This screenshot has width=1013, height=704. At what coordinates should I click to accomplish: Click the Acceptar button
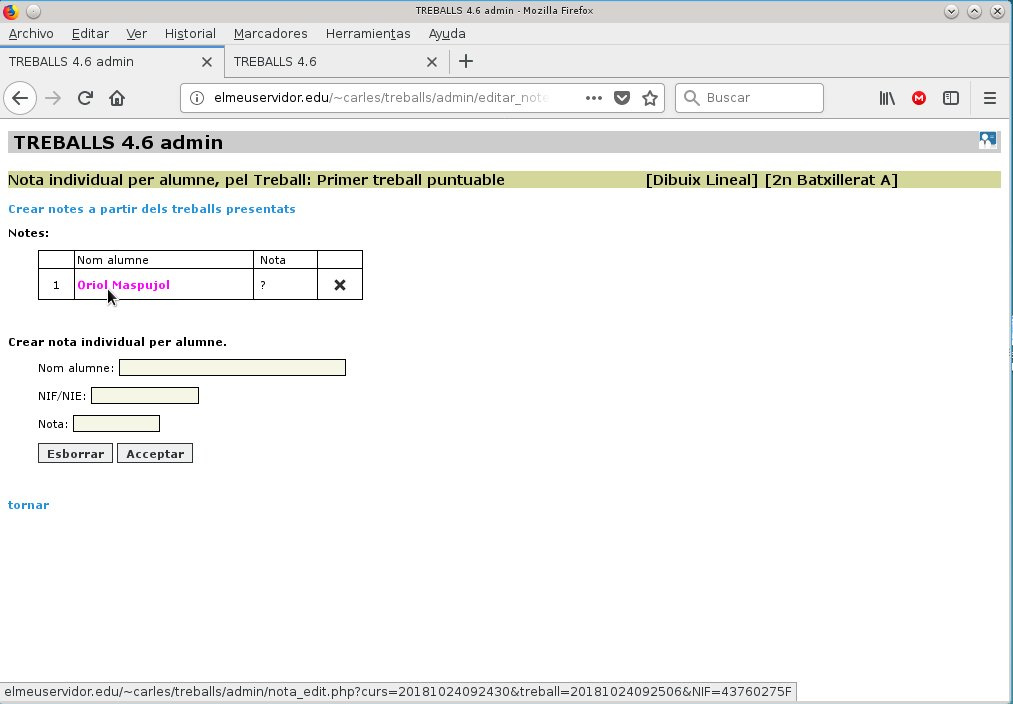155,453
